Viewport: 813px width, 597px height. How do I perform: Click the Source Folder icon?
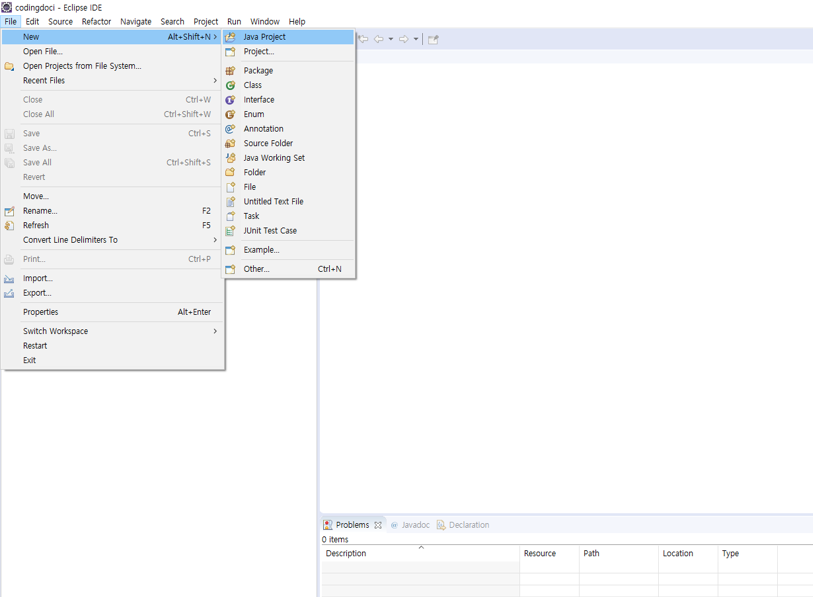(230, 143)
